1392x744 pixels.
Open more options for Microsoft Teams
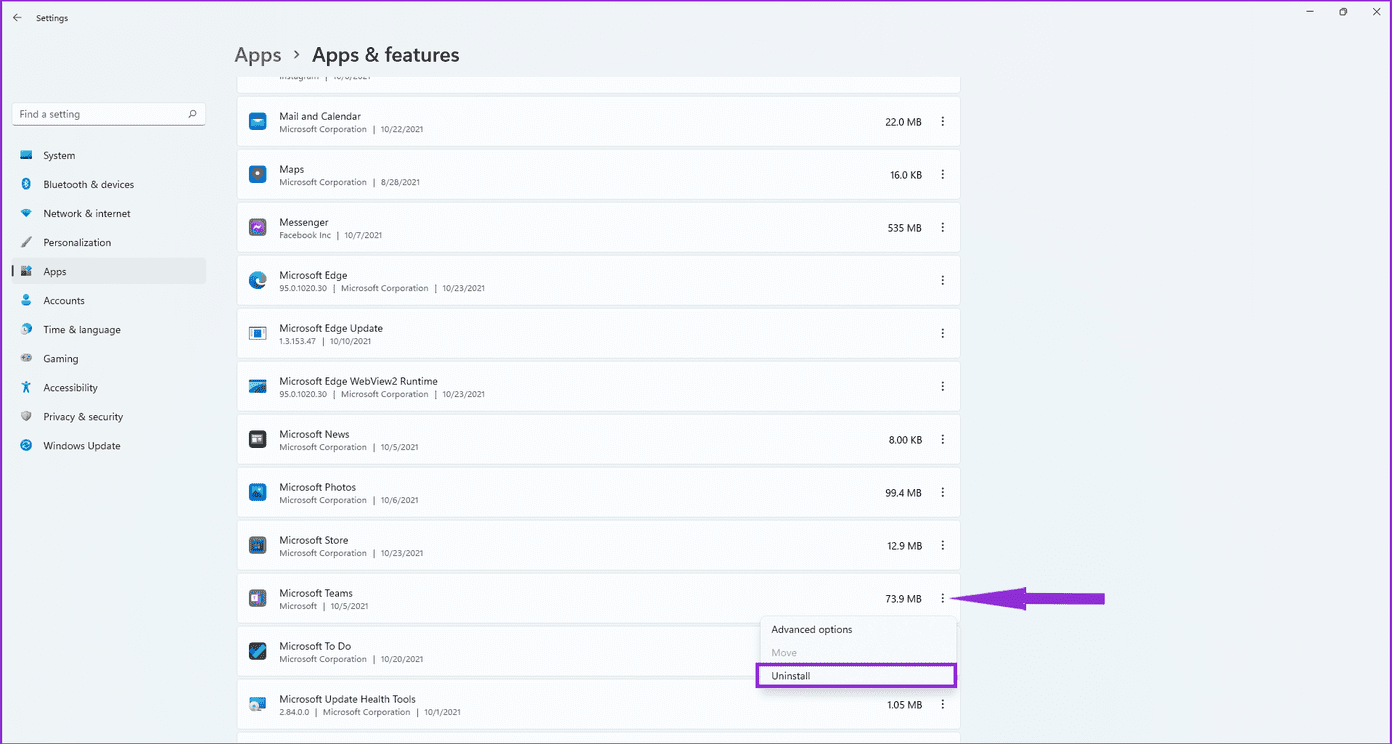[943, 599]
